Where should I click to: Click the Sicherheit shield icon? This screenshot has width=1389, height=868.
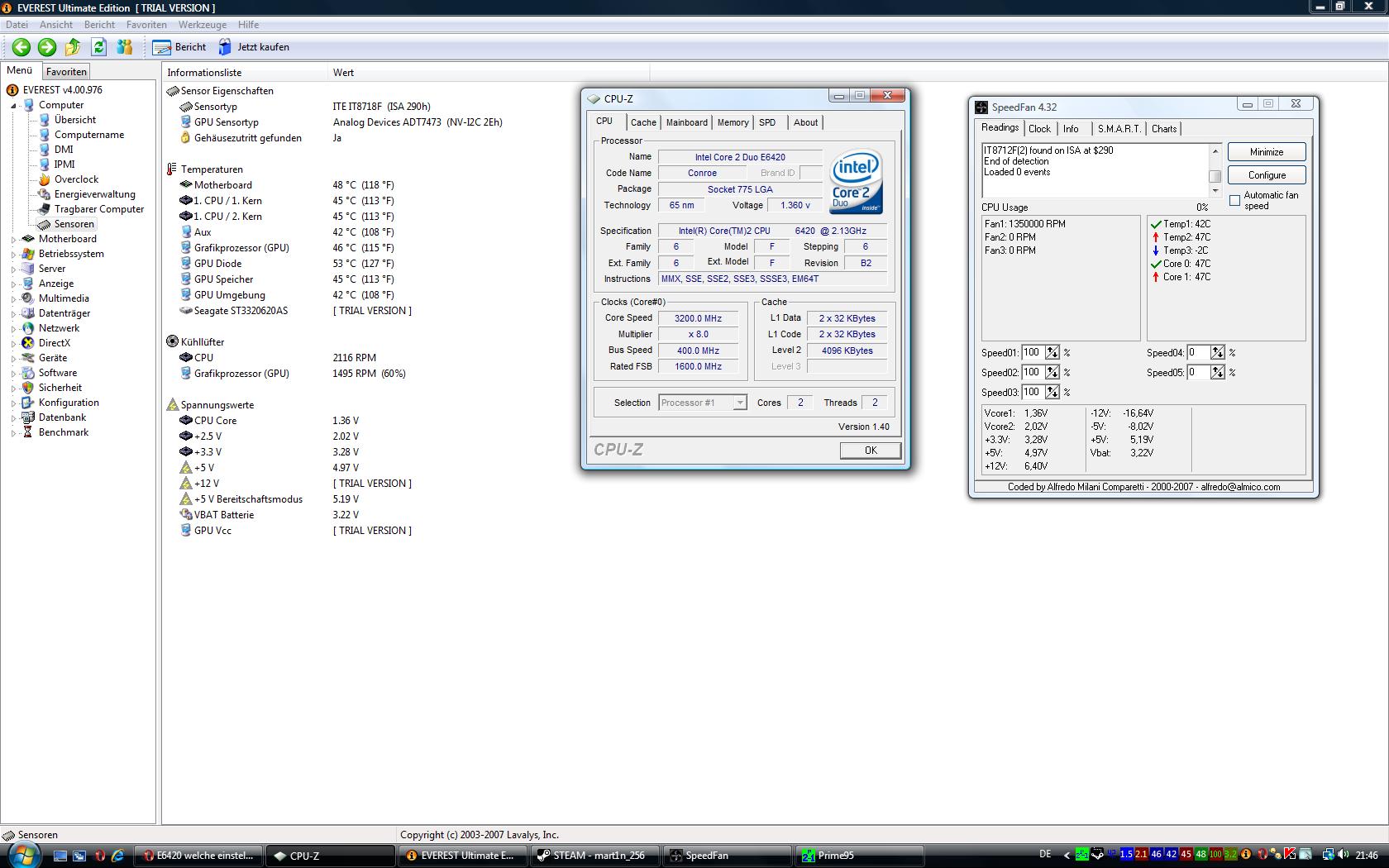coord(29,388)
